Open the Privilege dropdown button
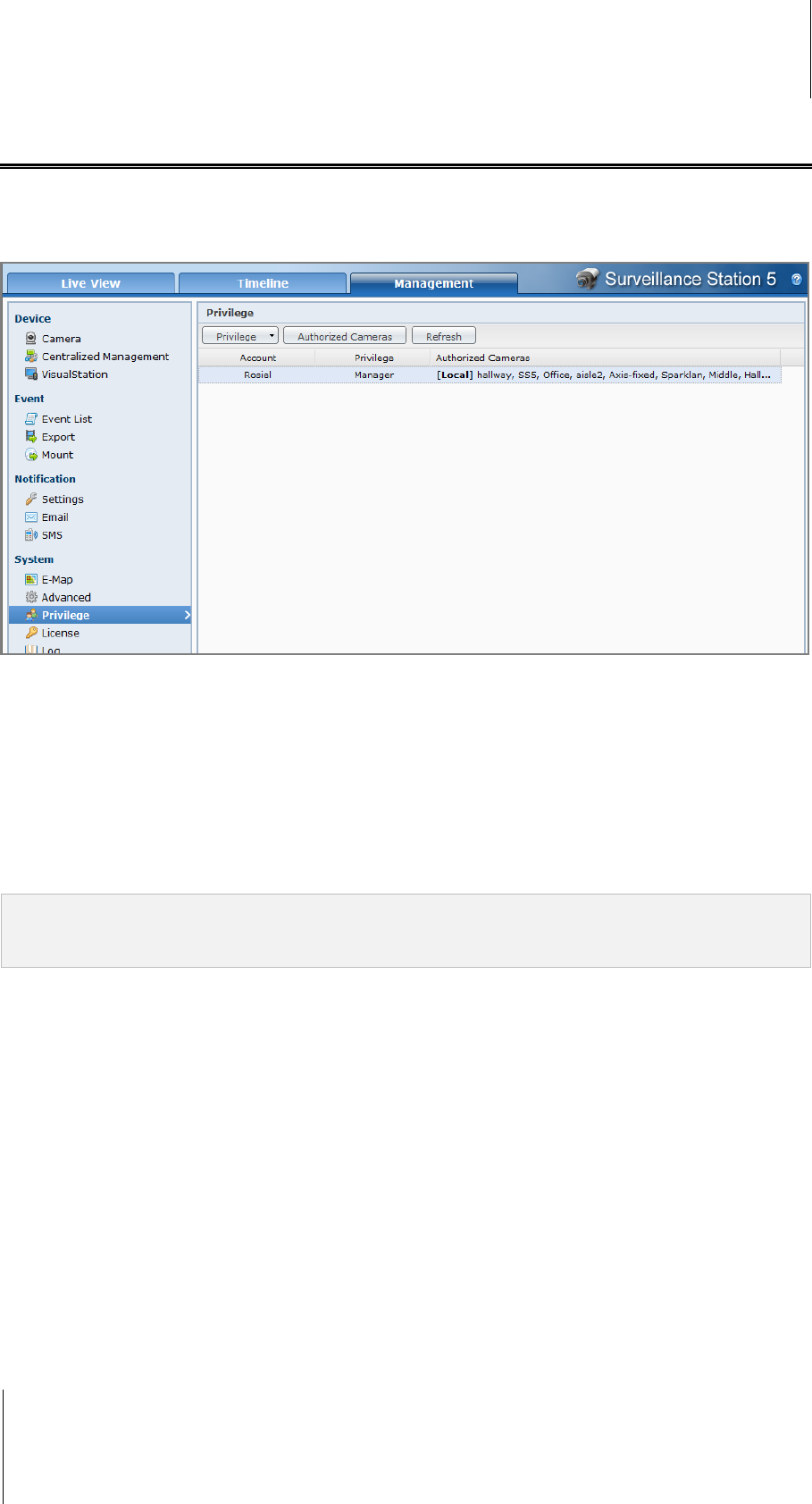The height and width of the screenshot is (1504, 812). coord(240,336)
